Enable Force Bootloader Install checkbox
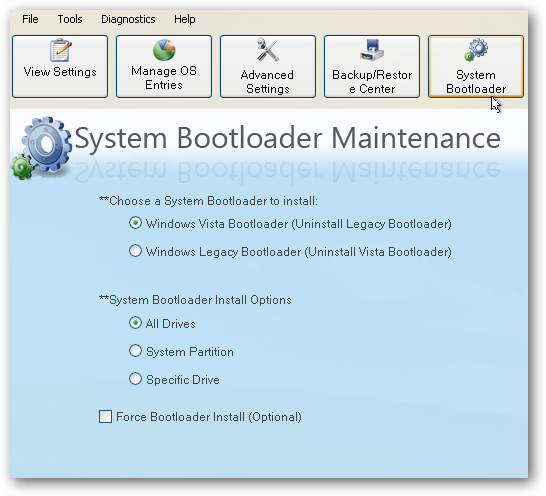 coord(105,417)
